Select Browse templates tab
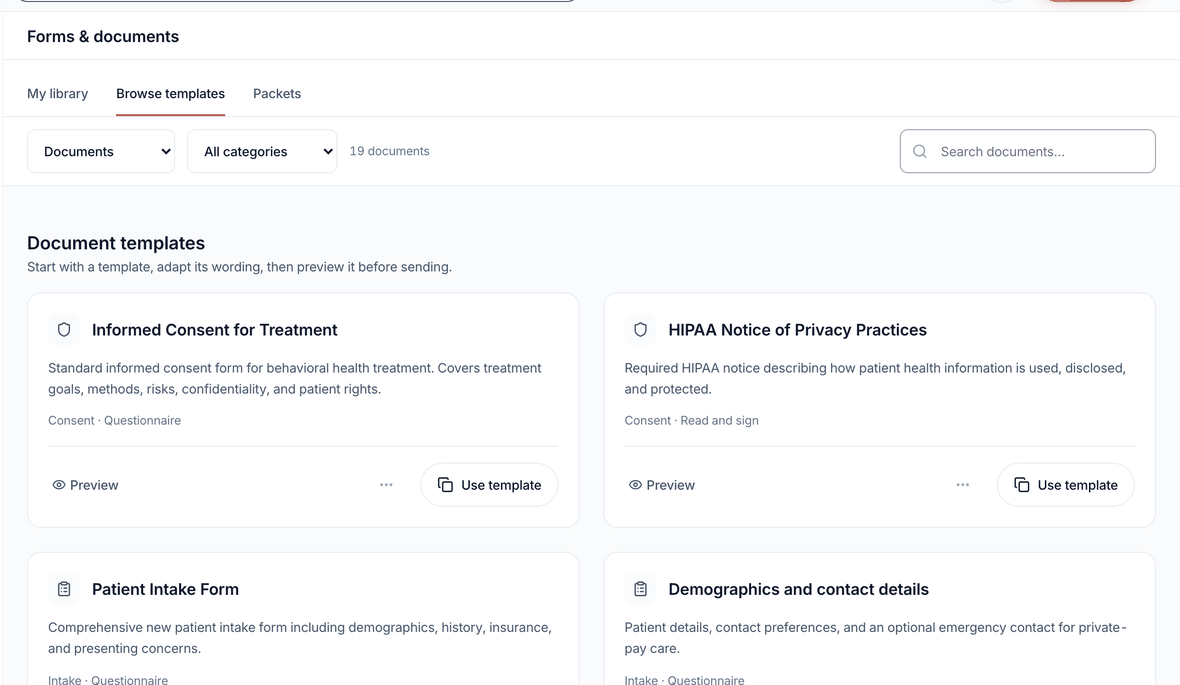The height and width of the screenshot is (685, 1180). point(170,93)
